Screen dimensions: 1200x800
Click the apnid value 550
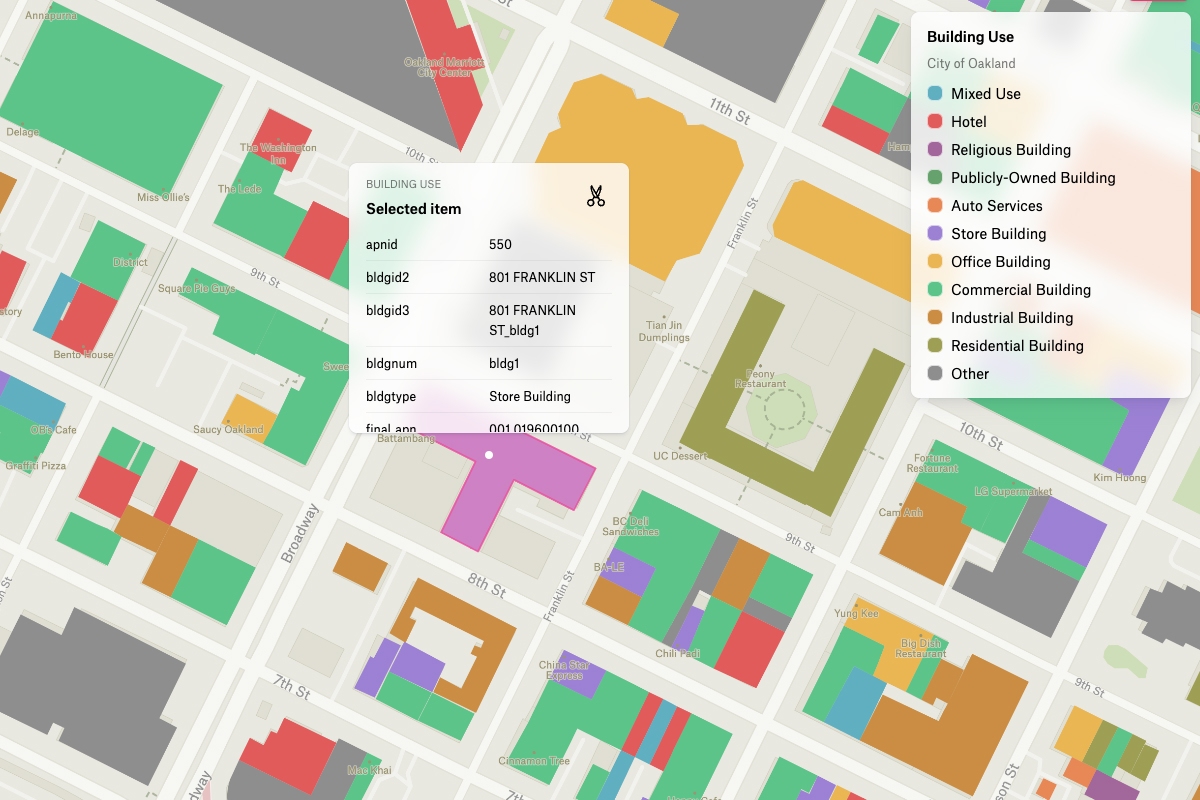click(499, 244)
